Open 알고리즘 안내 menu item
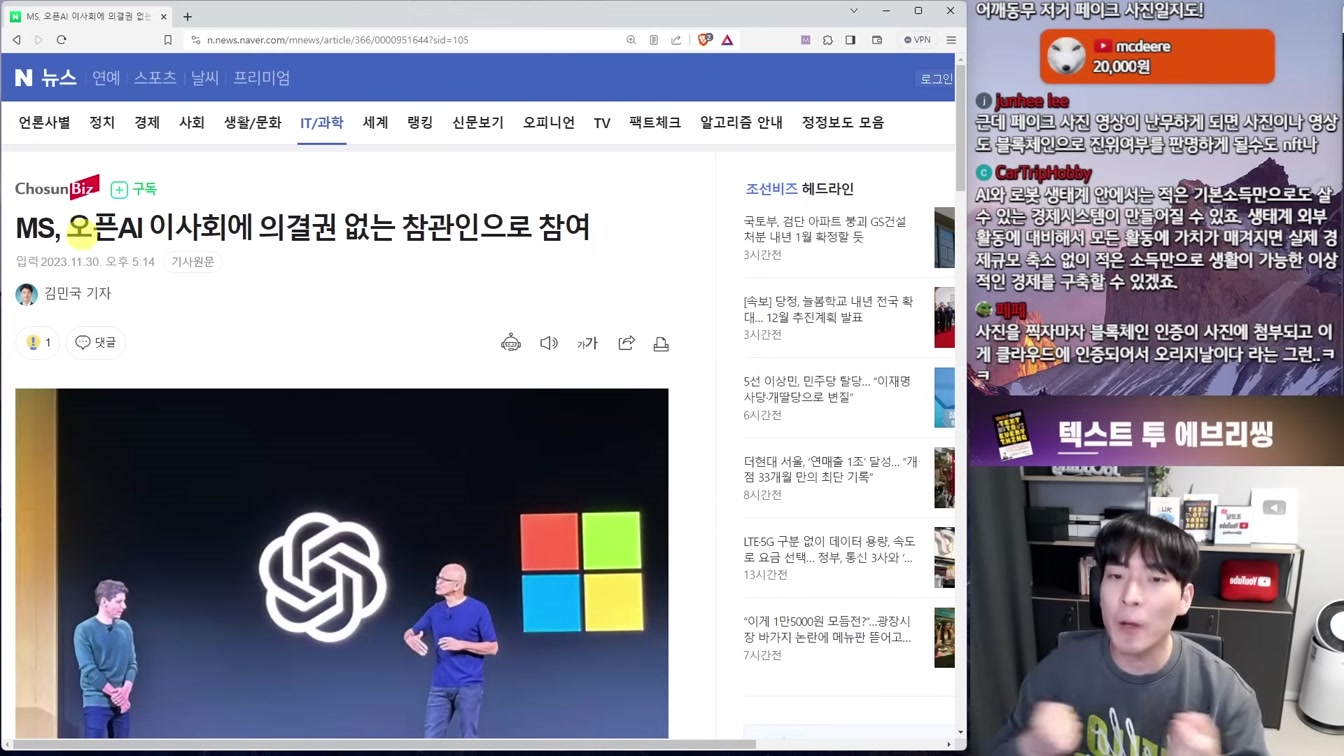Viewport: 1344px width, 756px height. click(741, 122)
